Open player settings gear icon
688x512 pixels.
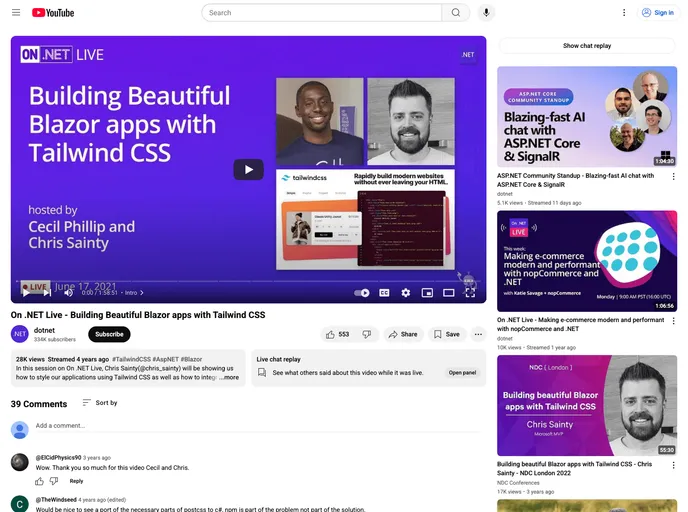[405, 293]
